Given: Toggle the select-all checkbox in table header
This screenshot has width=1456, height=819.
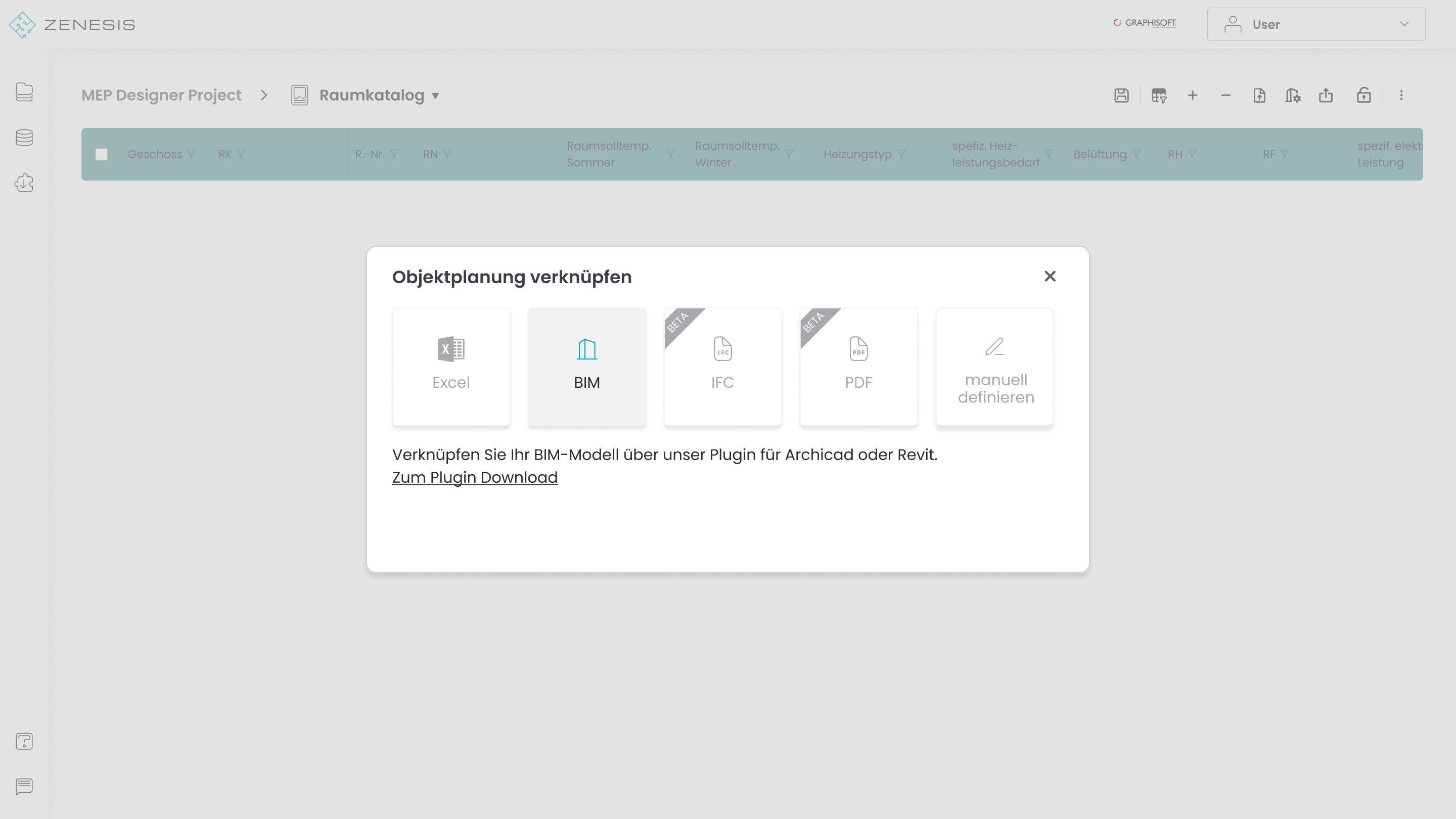Looking at the screenshot, I should point(102,154).
